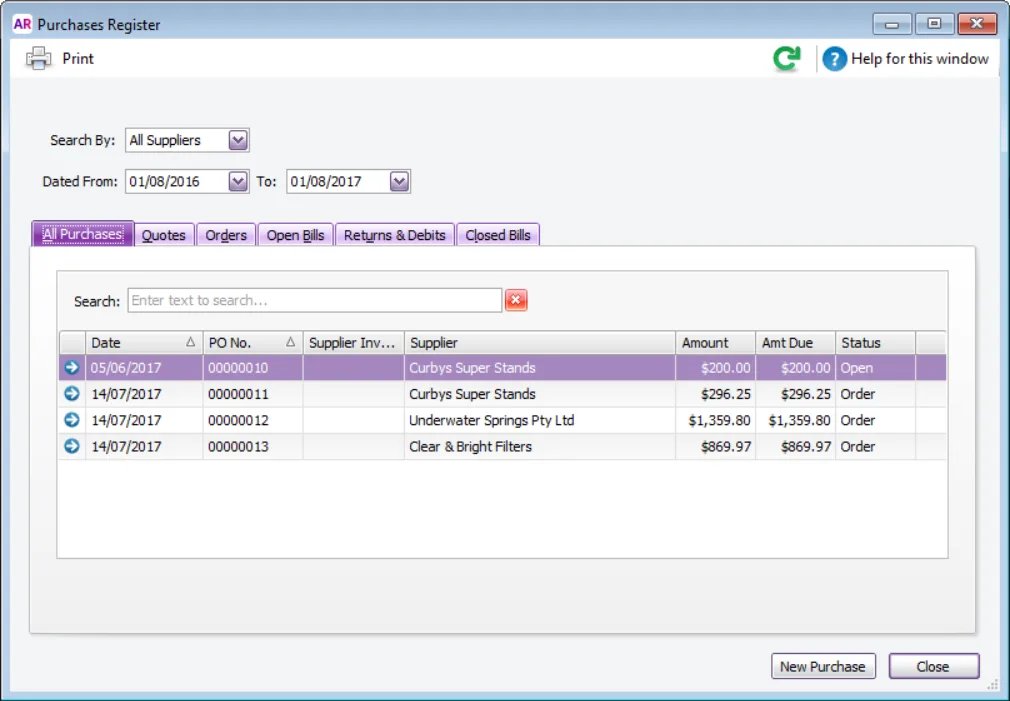Click the blue help question mark icon
Viewport: 1010px width, 701px height.
(834, 59)
